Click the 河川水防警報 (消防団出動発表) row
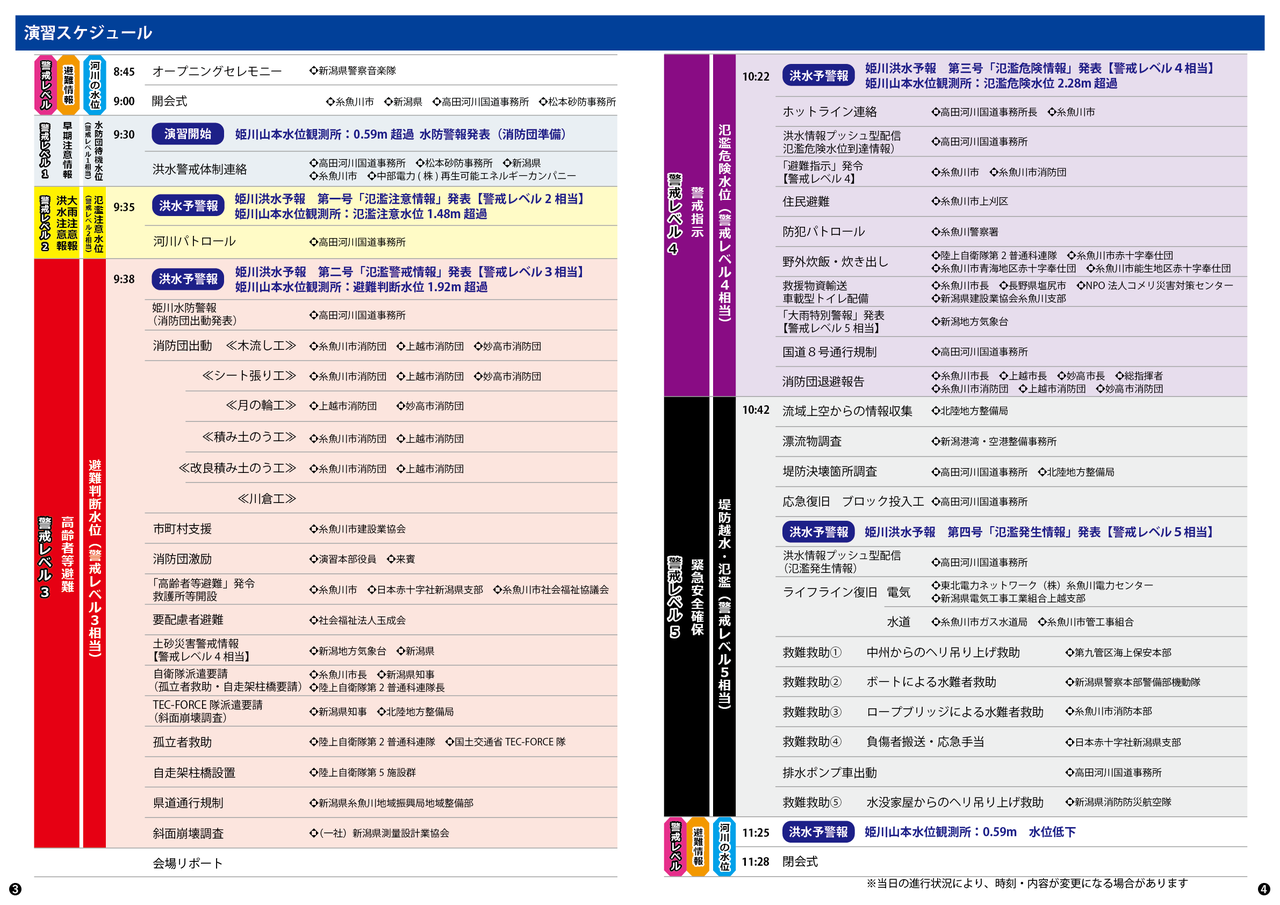This screenshot has width=1280, height=905. pyautogui.click(x=381, y=314)
